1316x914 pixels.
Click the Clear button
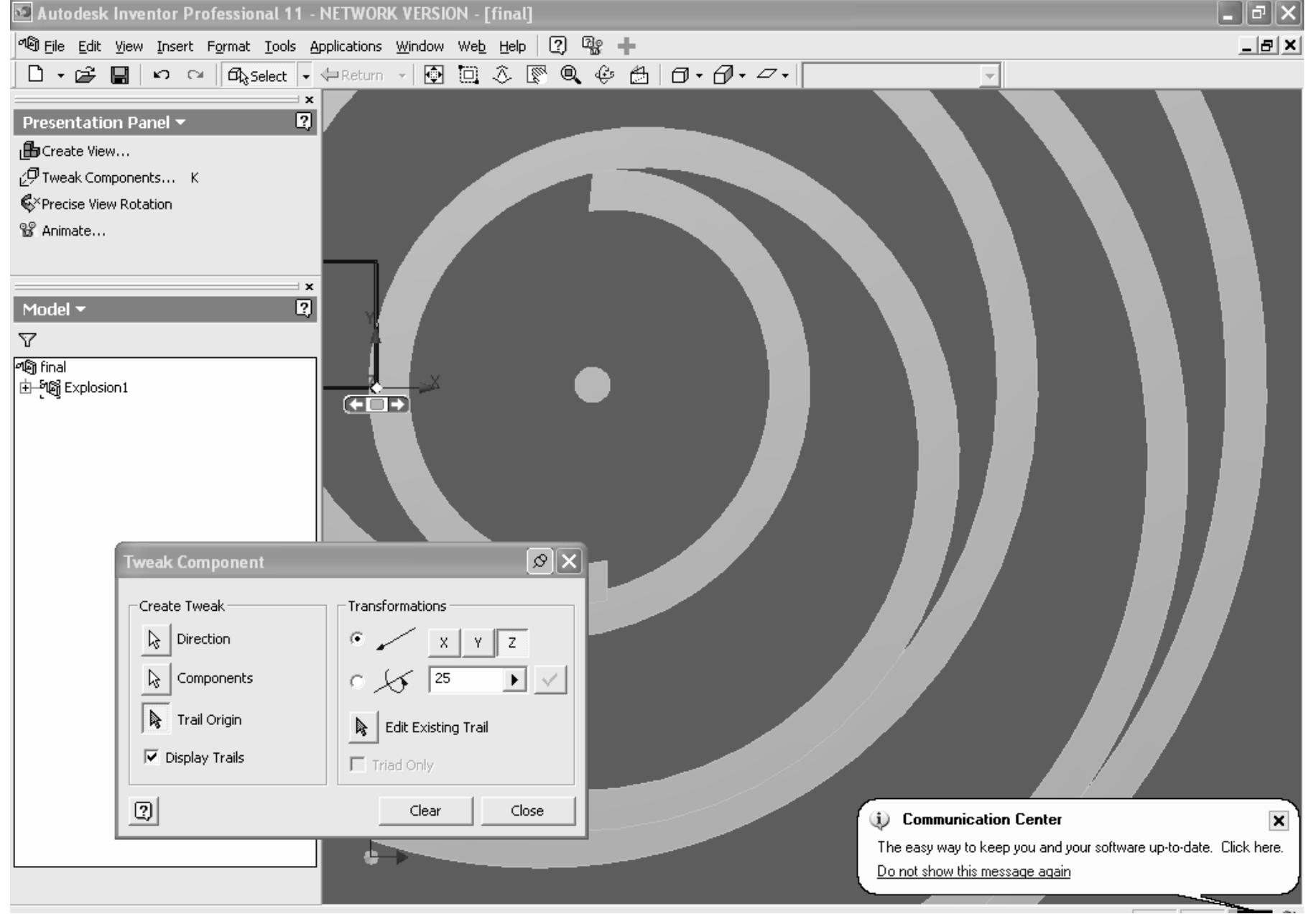tap(426, 811)
